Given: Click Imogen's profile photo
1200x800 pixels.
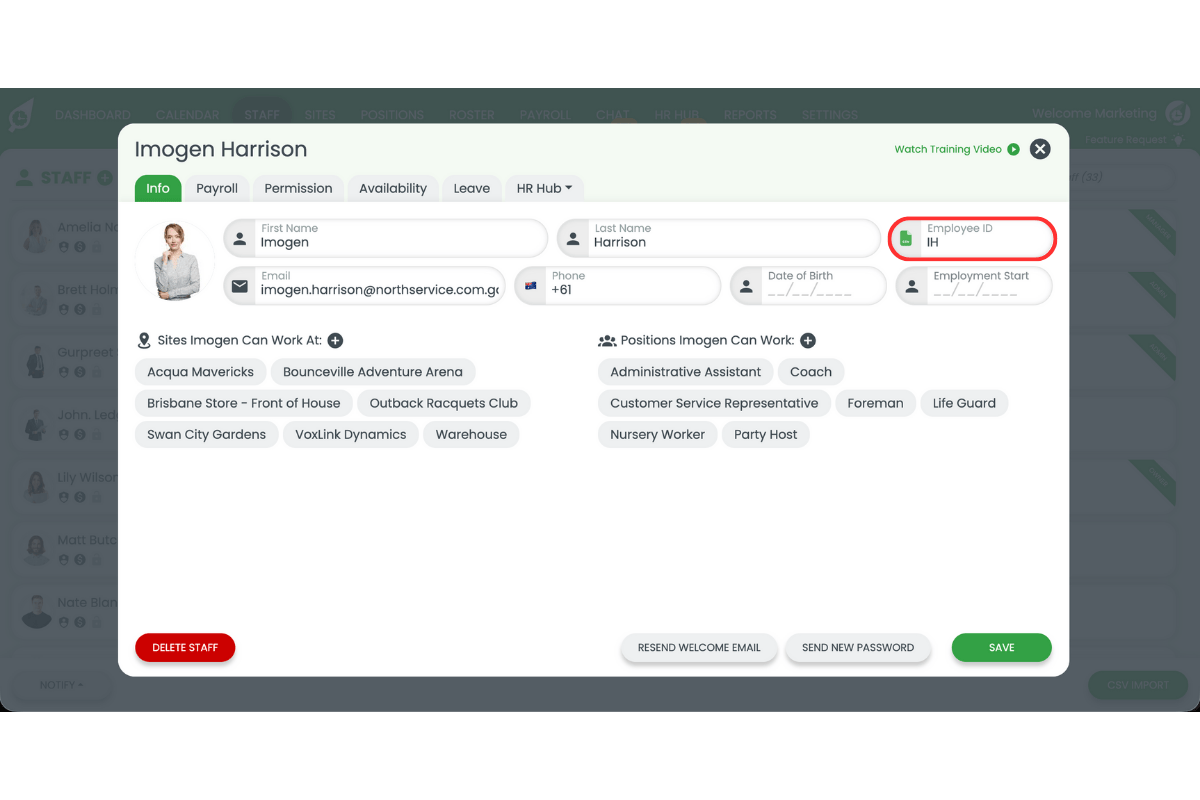Looking at the screenshot, I should coord(175,261).
